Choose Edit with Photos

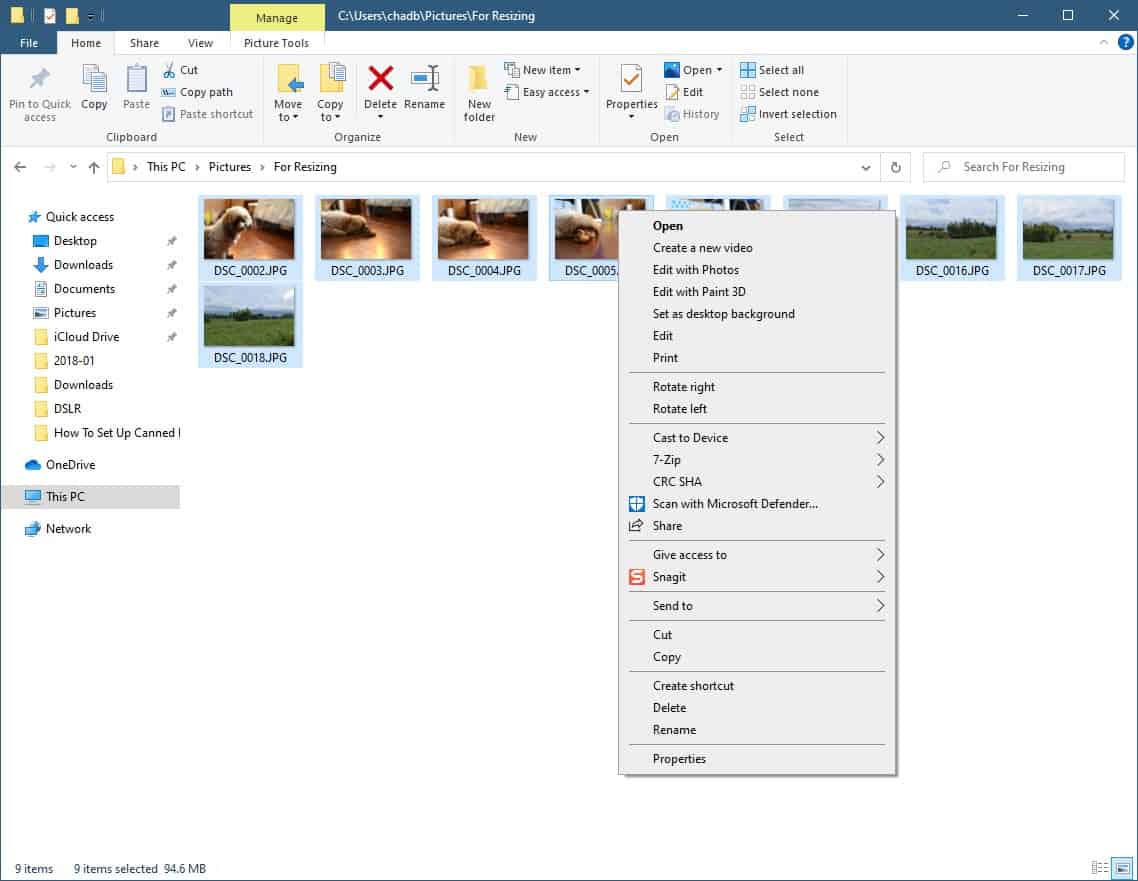757,270
